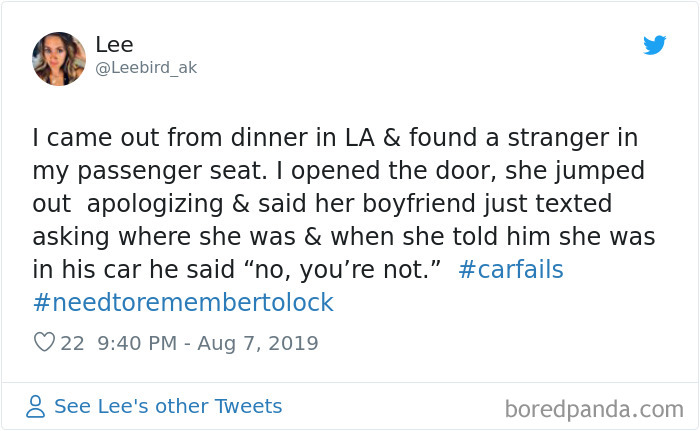The height and width of the screenshot is (431, 700).
Task: Click the Aug 7, 2019 date
Action: (258, 343)
